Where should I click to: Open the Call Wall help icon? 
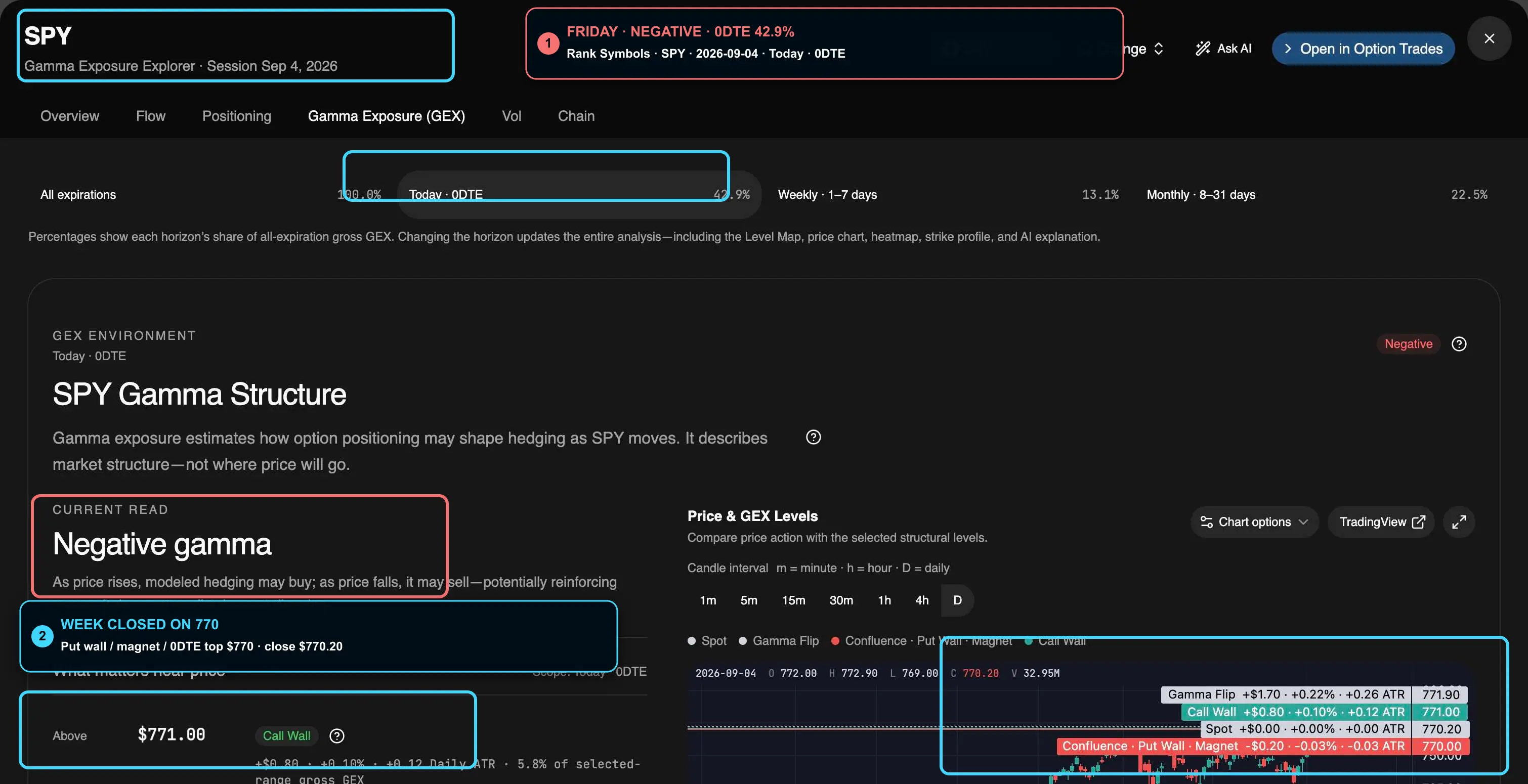(x=337, y=736)
